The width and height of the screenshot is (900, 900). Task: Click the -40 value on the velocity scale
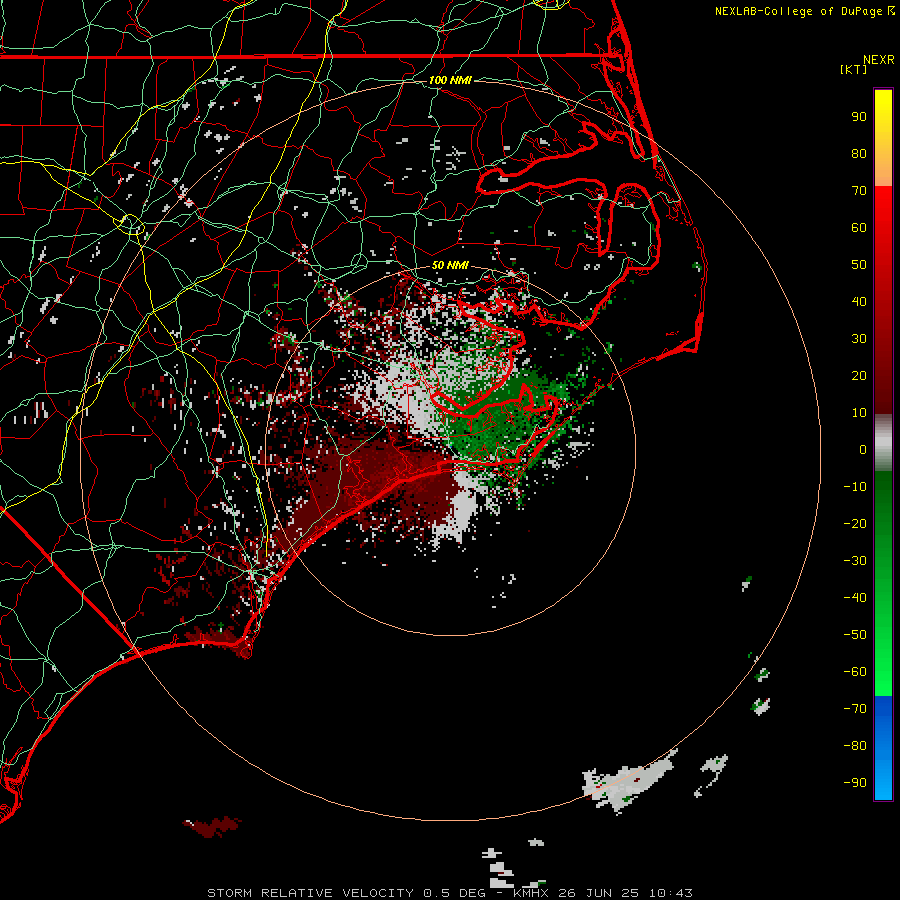point(855,598)
